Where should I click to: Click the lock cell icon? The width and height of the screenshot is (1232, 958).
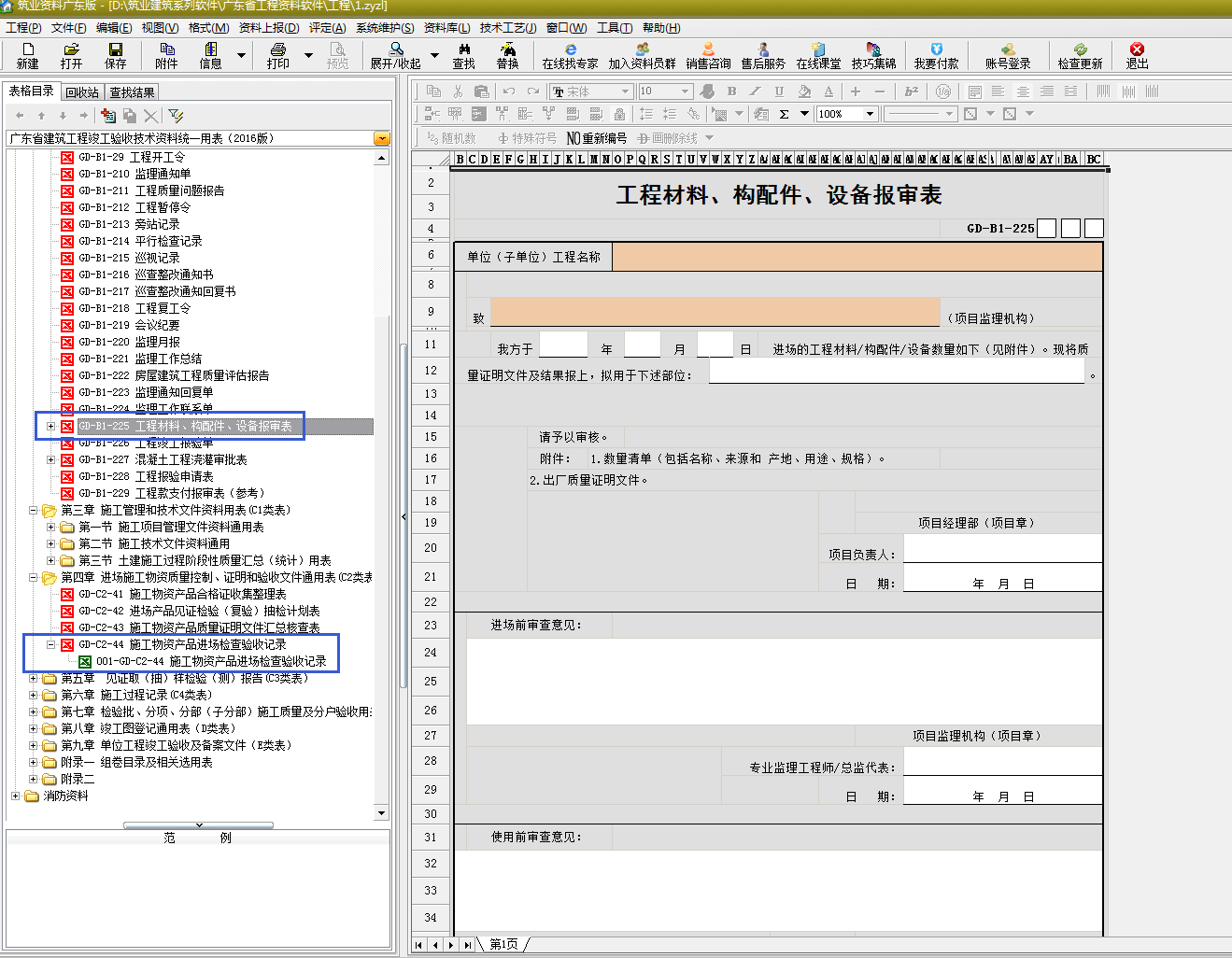[x=619, y=114]
